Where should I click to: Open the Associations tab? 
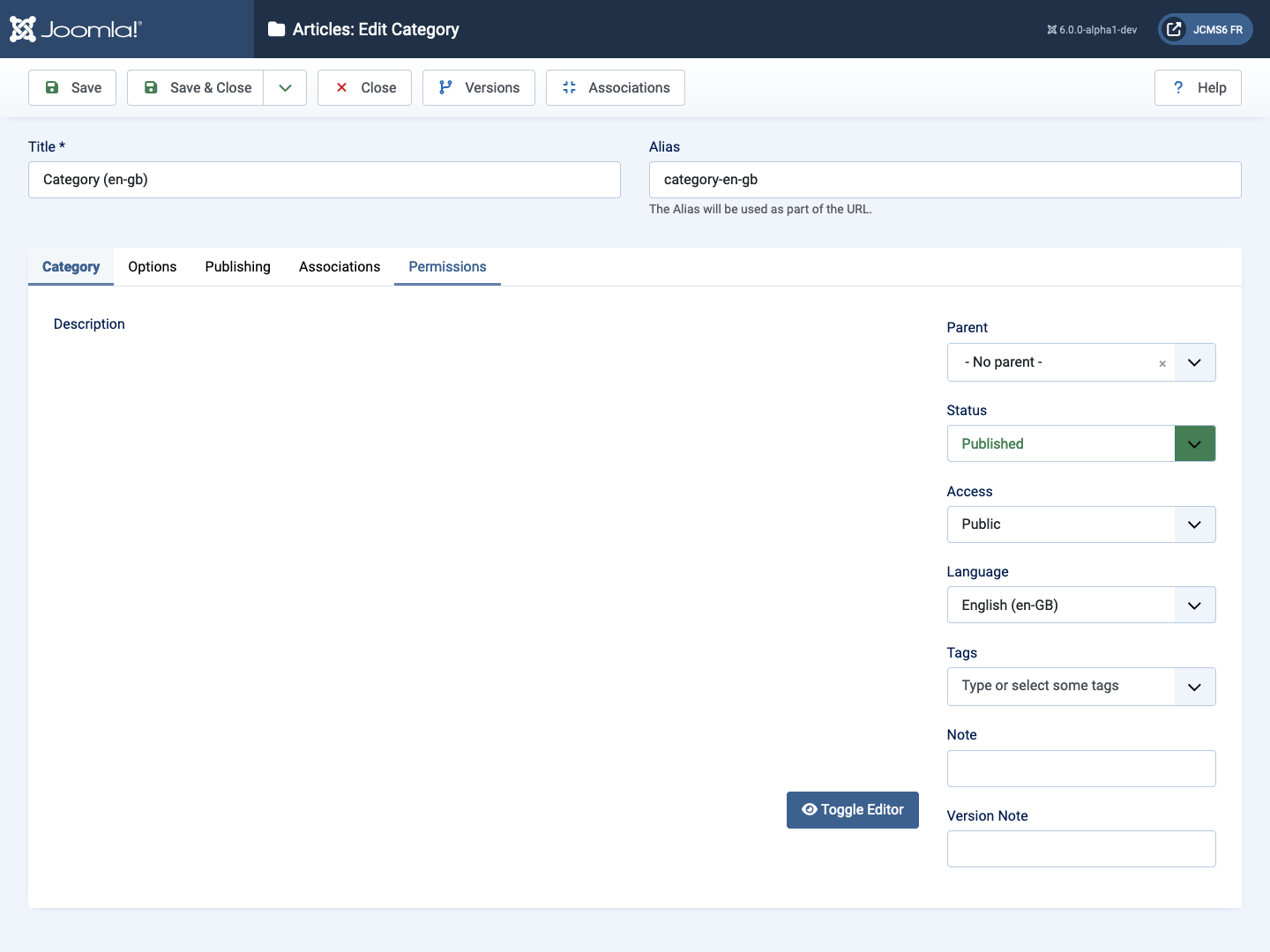tap(340, 266)
